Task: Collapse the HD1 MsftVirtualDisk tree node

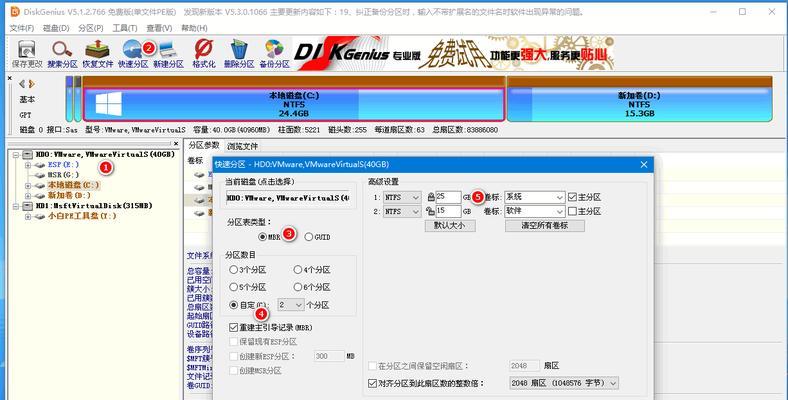Action: pos(16,206)
